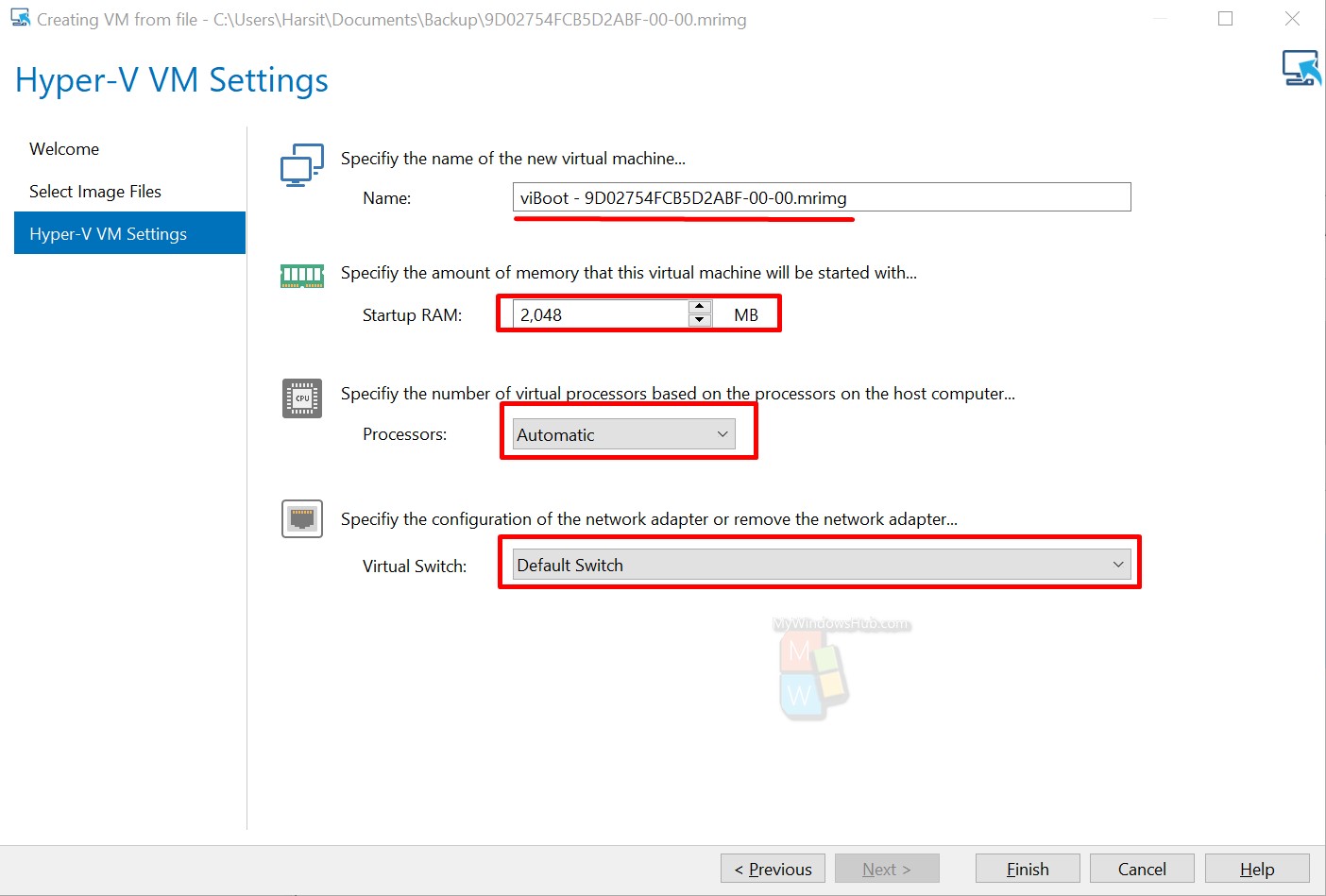Expand the Virtual Switch dropdown
The height and width of the screenshot is (896, 1326).
[x=822, y=565]
